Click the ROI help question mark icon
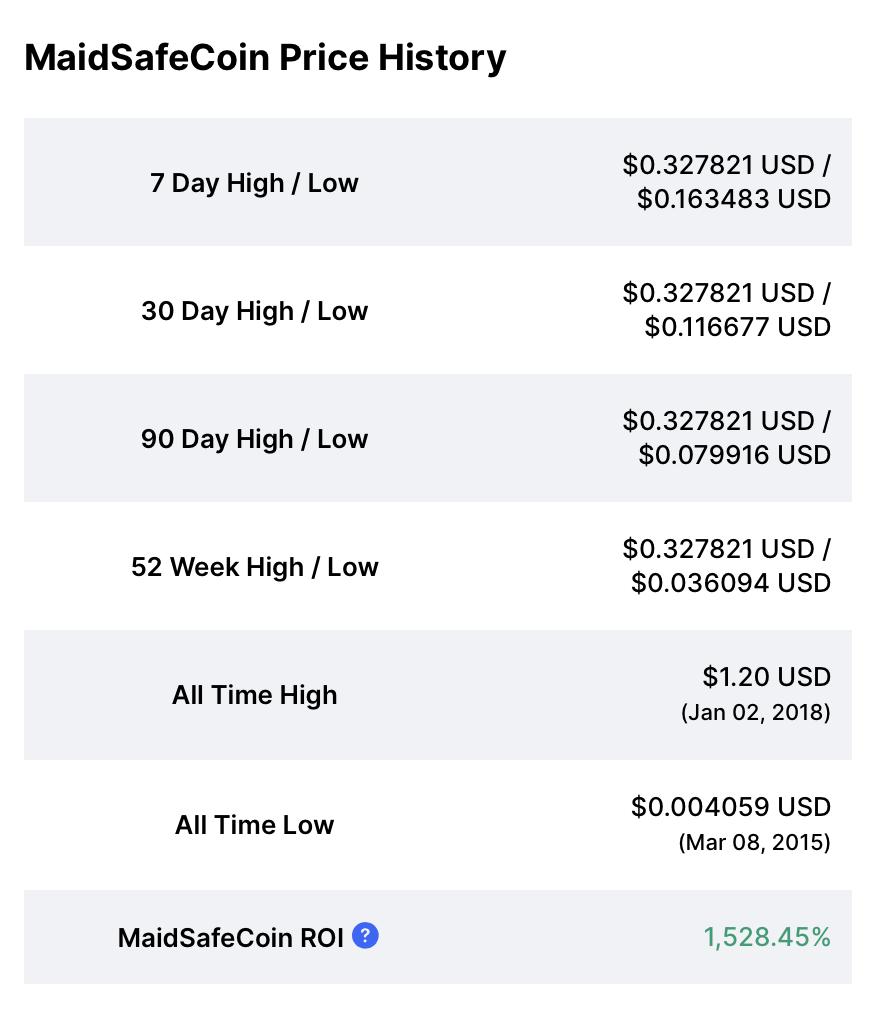884x1010 pixels. coord(365,935)
